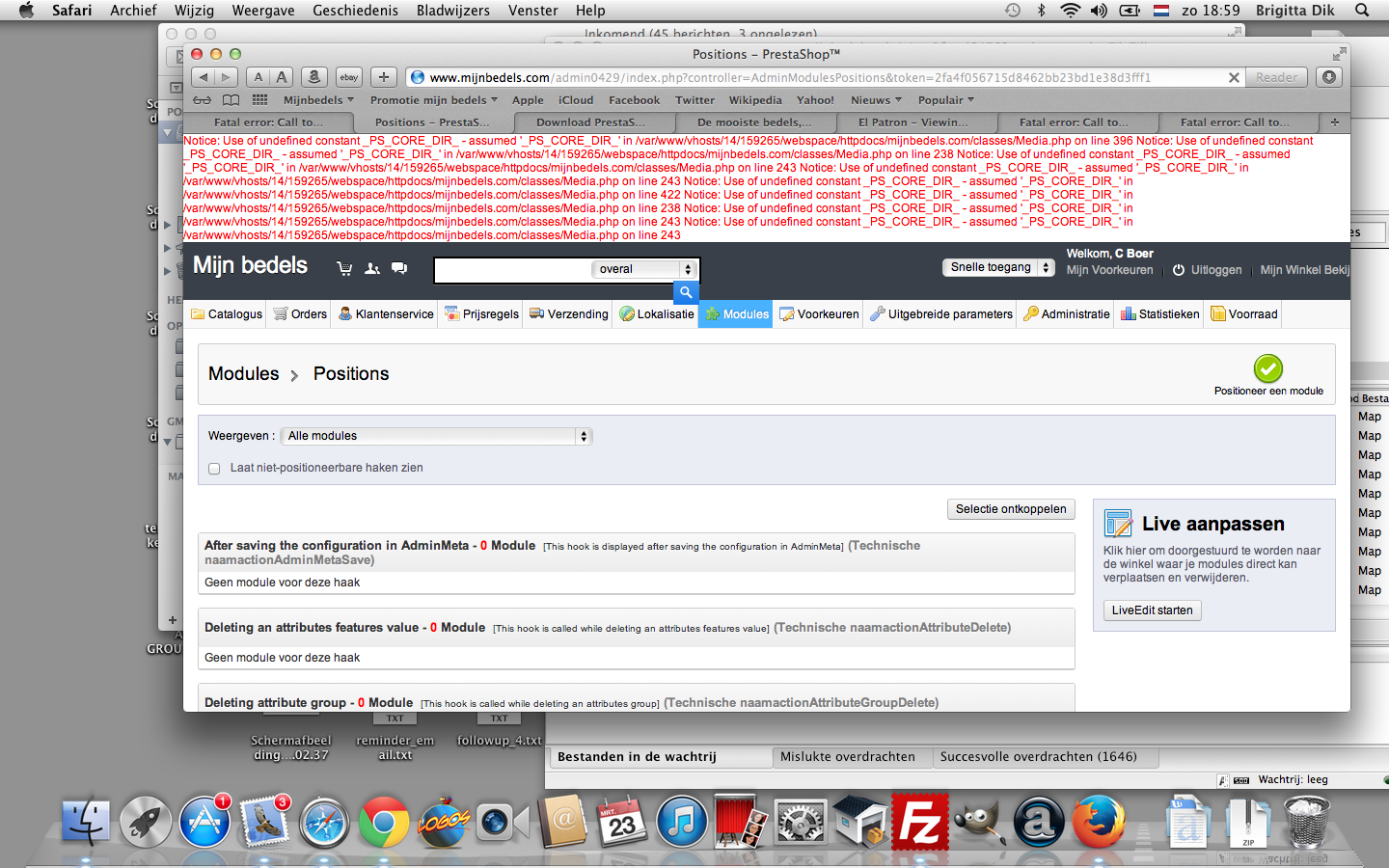Click the plus add-bookmark toolbar button

[x=384, y=77]
